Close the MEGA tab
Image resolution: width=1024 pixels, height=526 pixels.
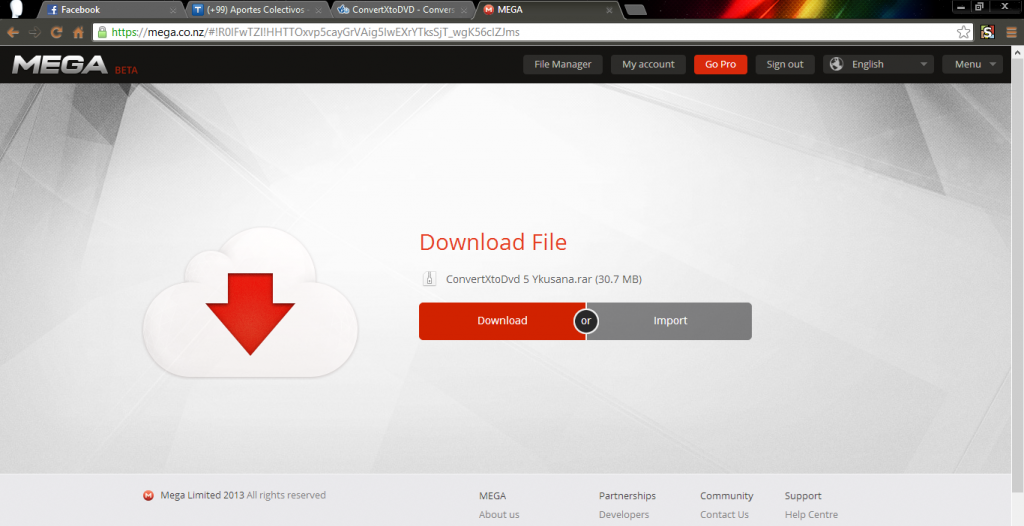[x=609, y=10]
